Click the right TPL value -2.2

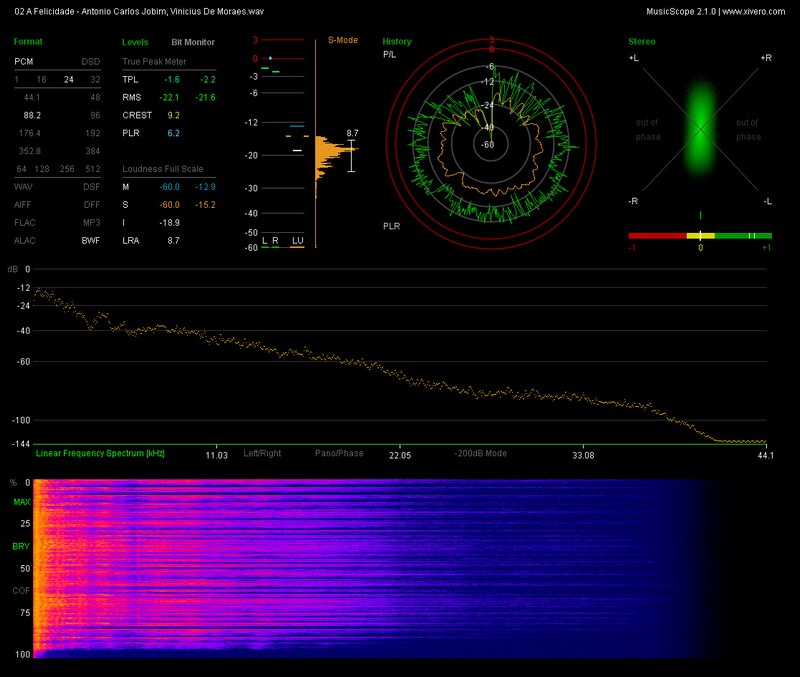pos(208,80)
